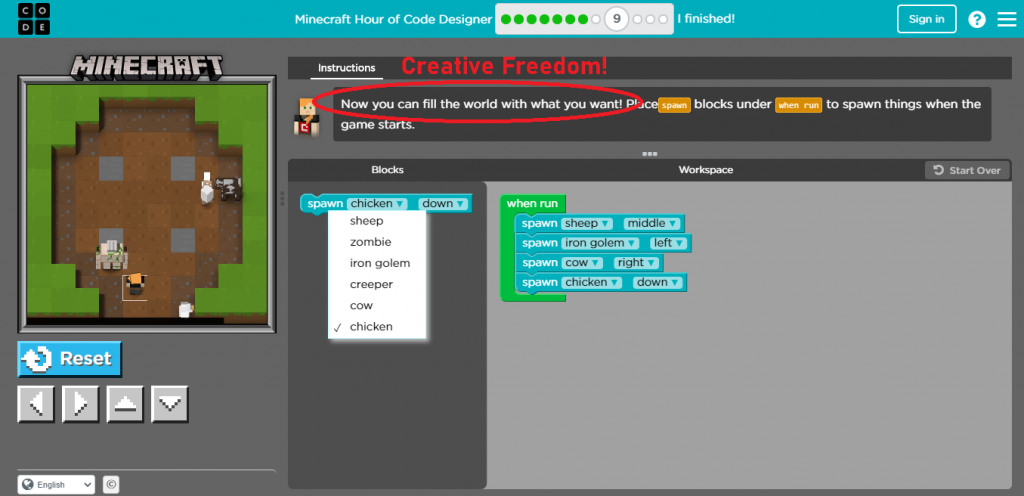Image resolution: width=1024 pixels, height=496 pixels.
Task: Open workspace middle position dropdown
Action: tap(652, 223)
